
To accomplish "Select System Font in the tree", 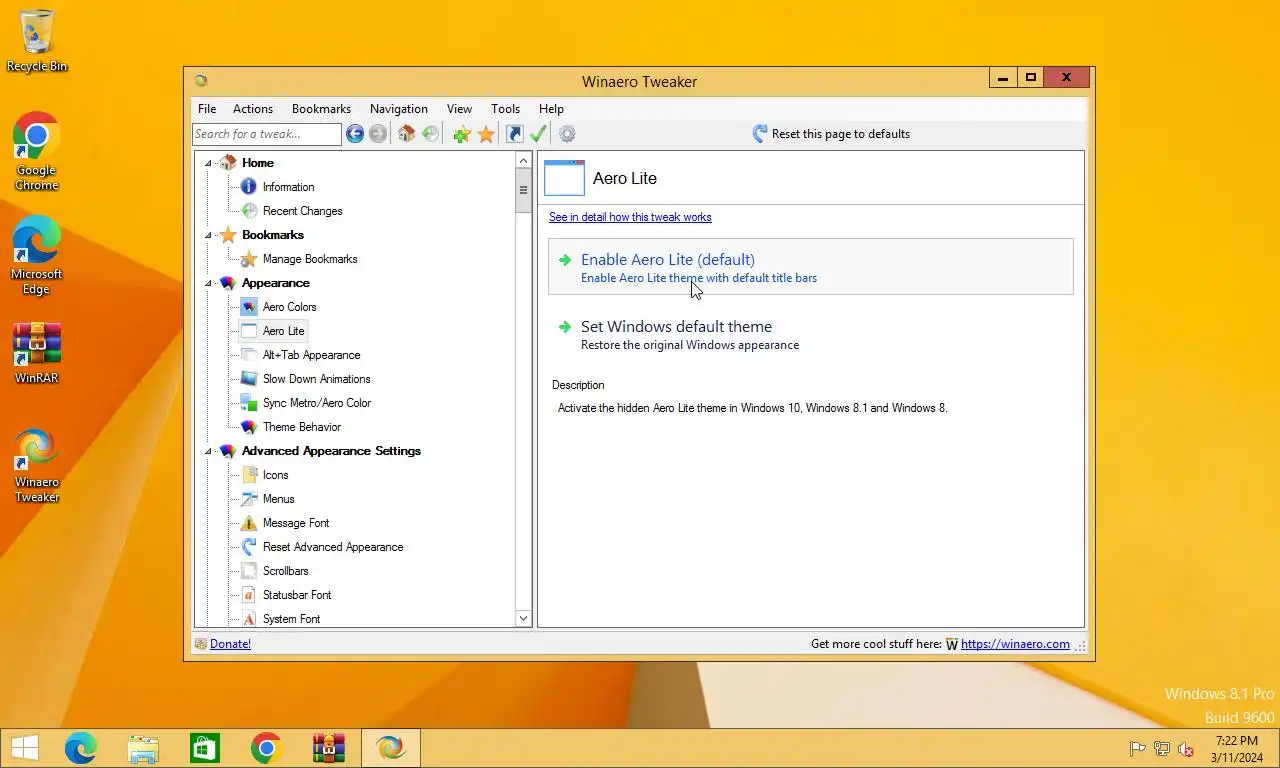I will tap(291, 619).
